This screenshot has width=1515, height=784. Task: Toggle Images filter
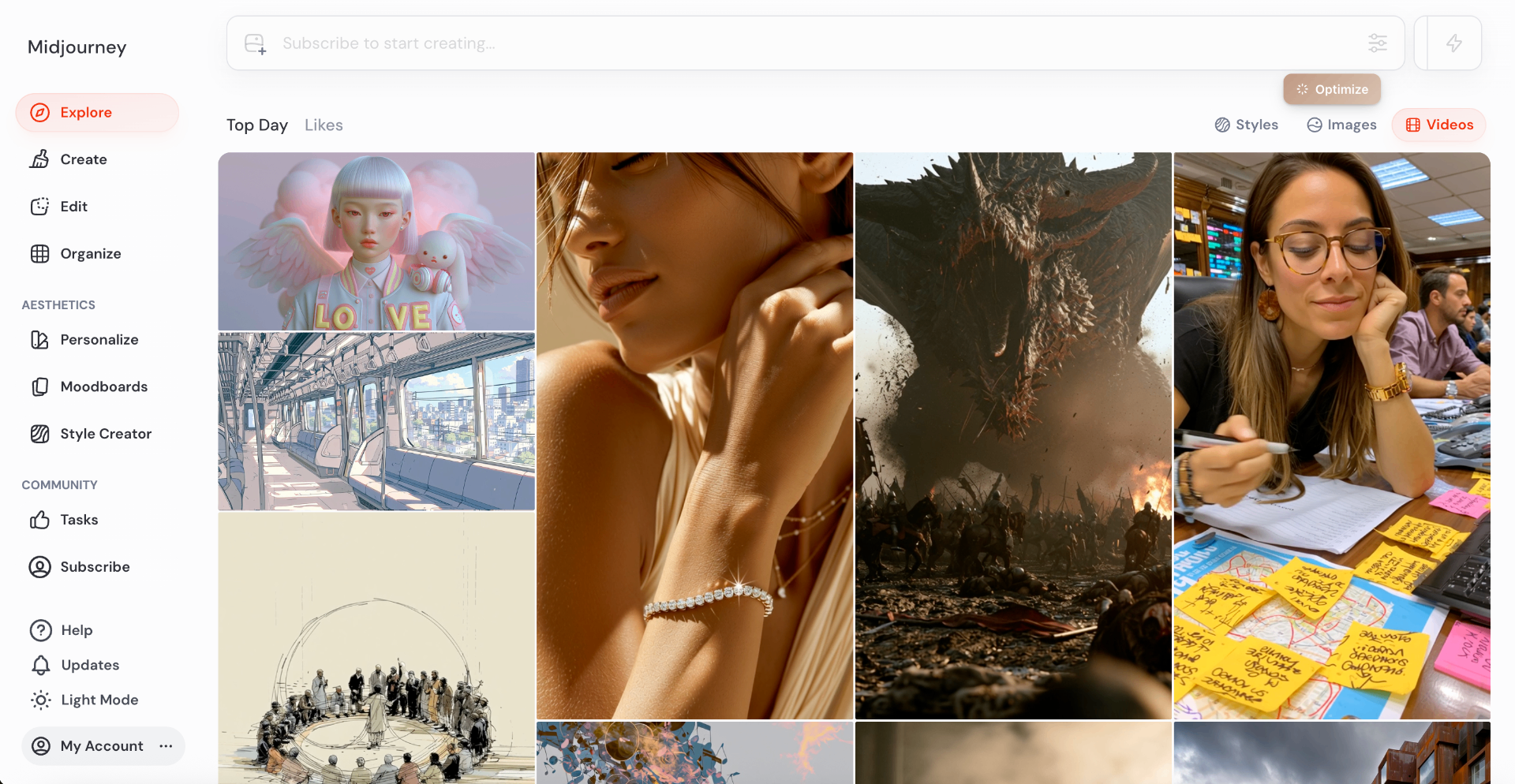pyautogui.click(x=1341, y=125)
